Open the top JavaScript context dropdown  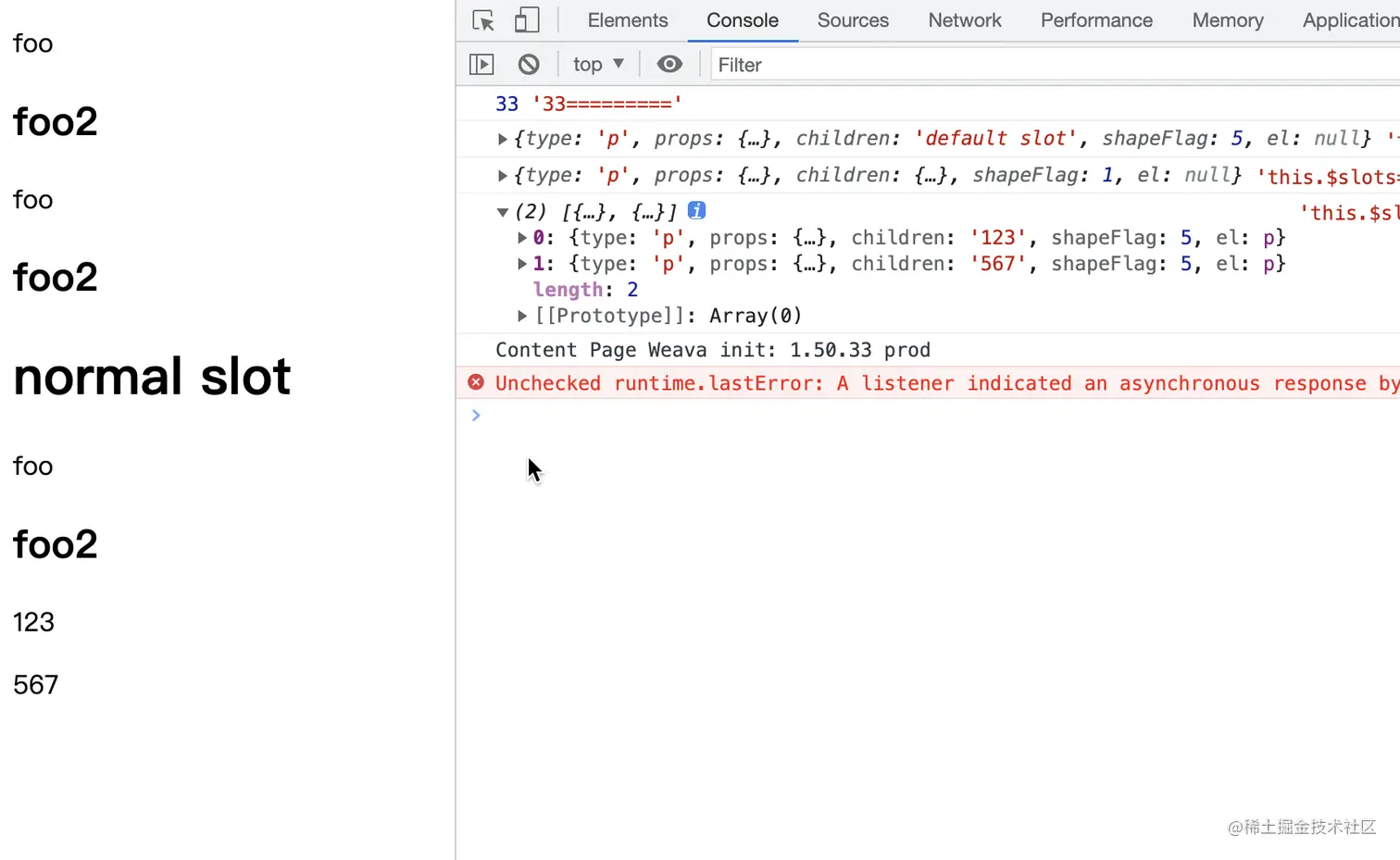[598, 64]
